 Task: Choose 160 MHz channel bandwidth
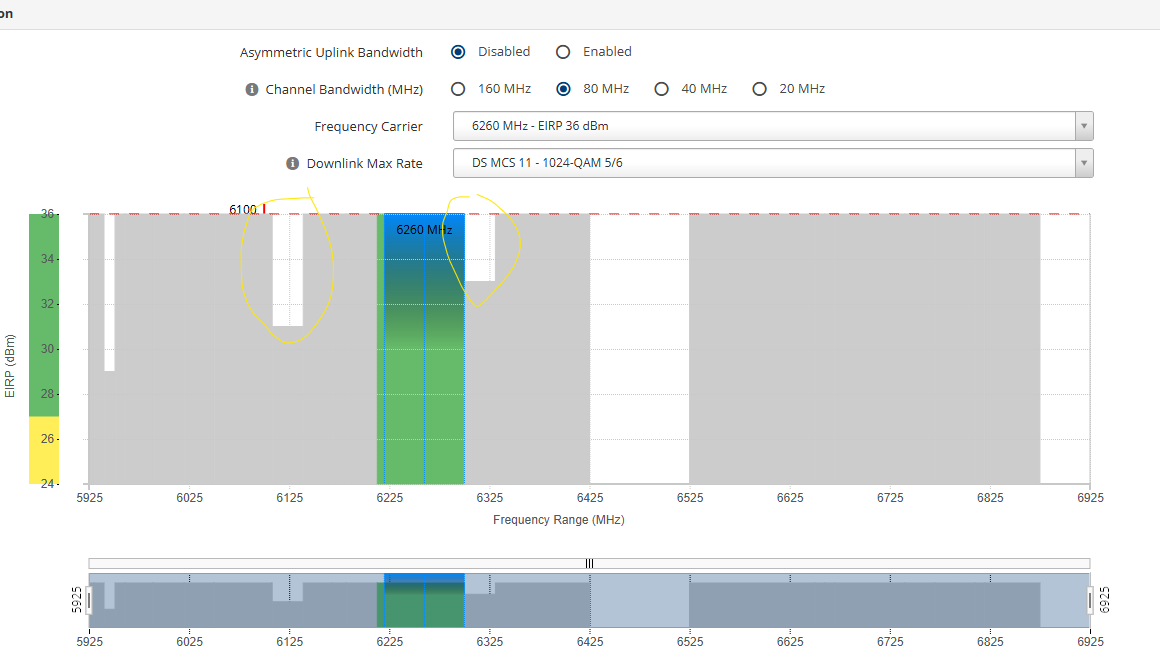(458, 89)
